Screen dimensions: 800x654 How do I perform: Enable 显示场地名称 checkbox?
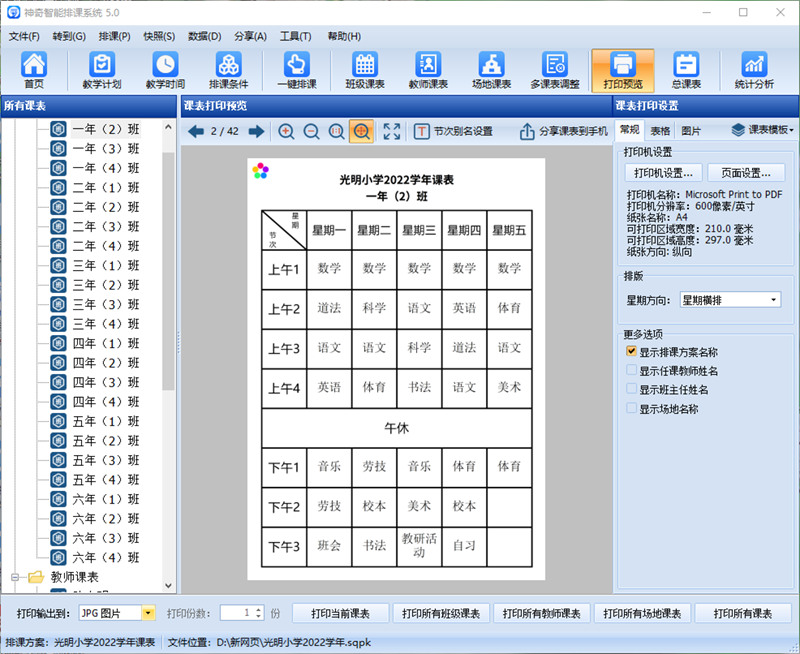[631, 408]
